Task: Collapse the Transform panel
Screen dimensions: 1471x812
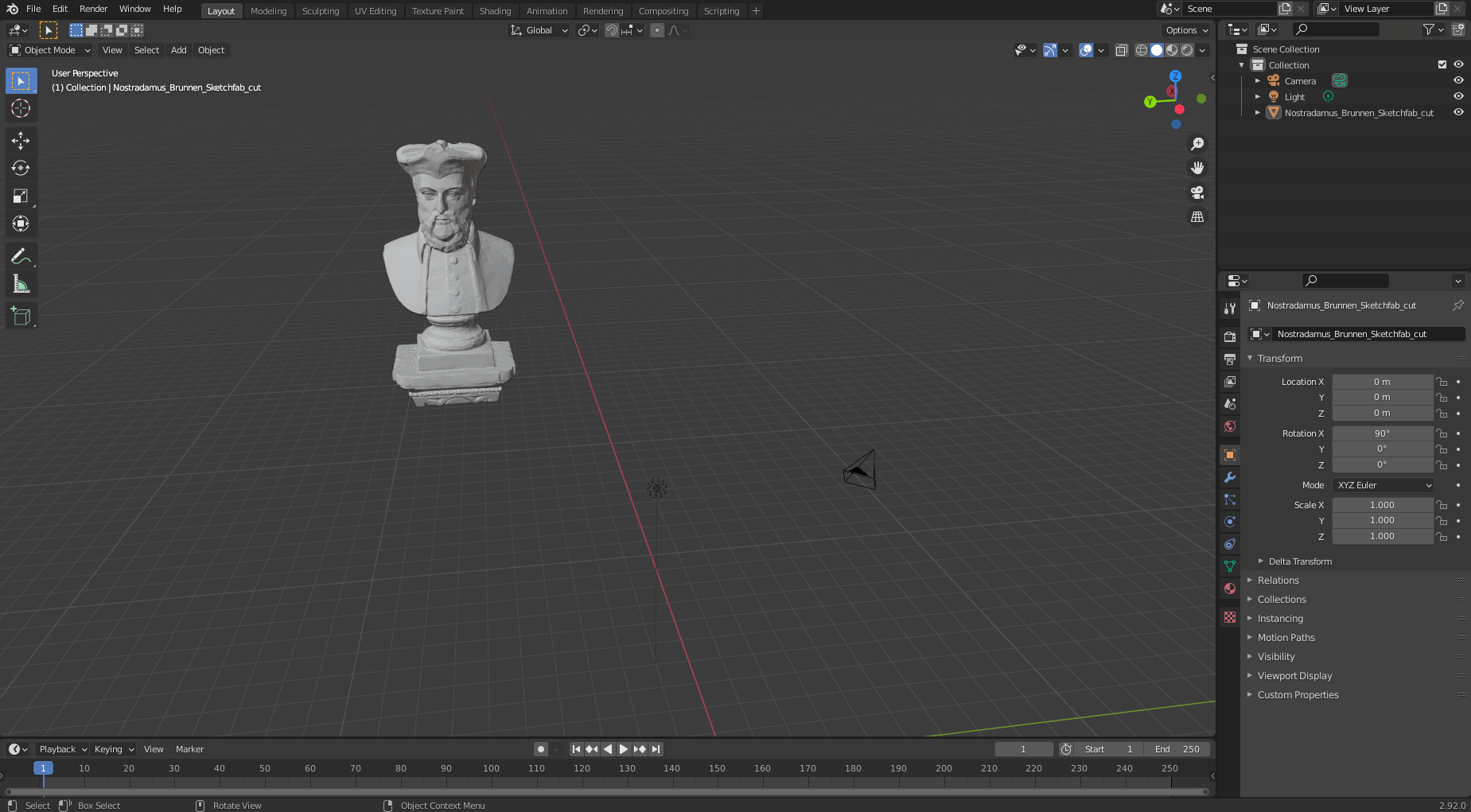Action: pos(1279,359)
